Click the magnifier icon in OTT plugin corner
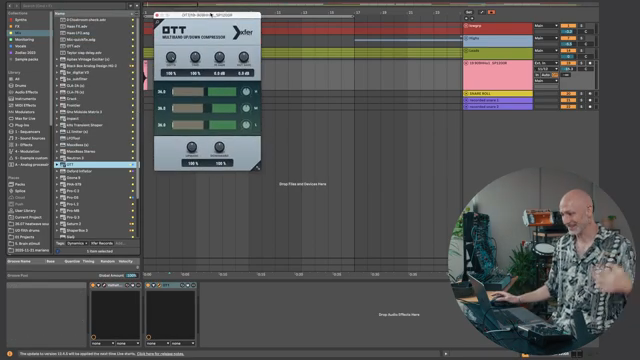640x360 pixels. [x=158, y=22]
